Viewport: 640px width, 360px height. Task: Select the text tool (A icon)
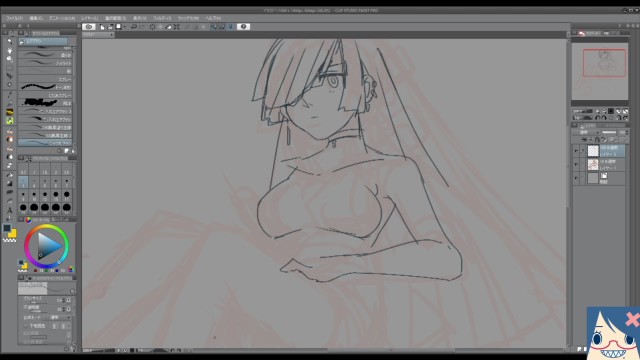(9, 210)
